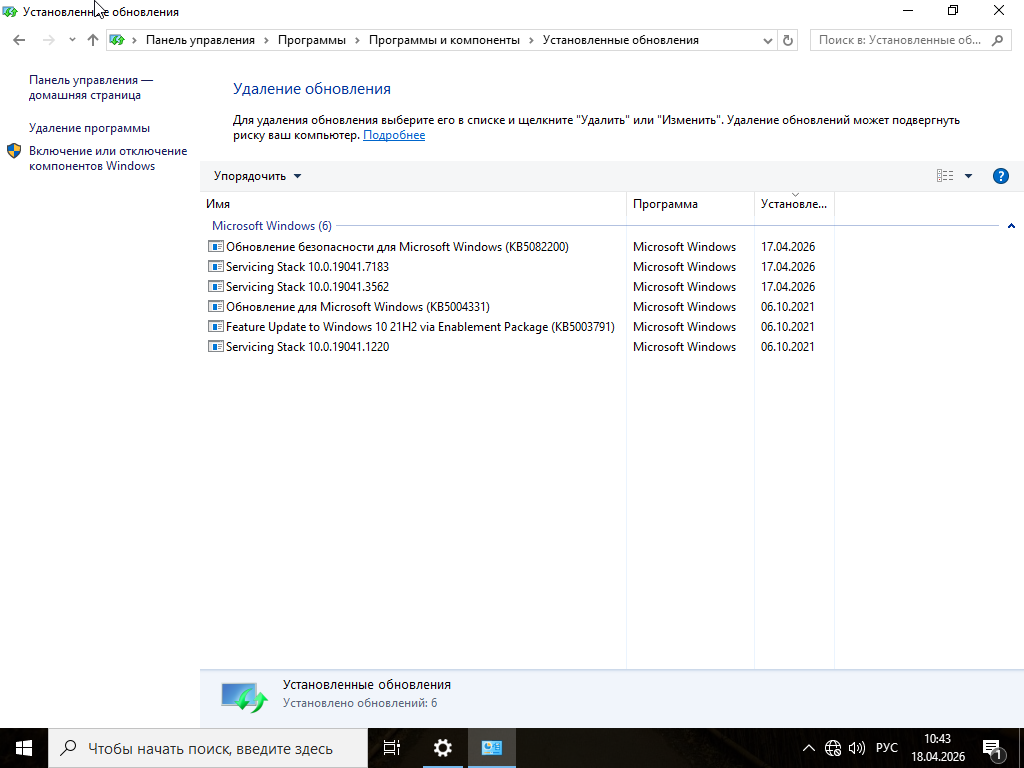Viewport: 1024px width, 768px height.
Task: Open address bar history dropdown
Action: (x=768, y=40)
